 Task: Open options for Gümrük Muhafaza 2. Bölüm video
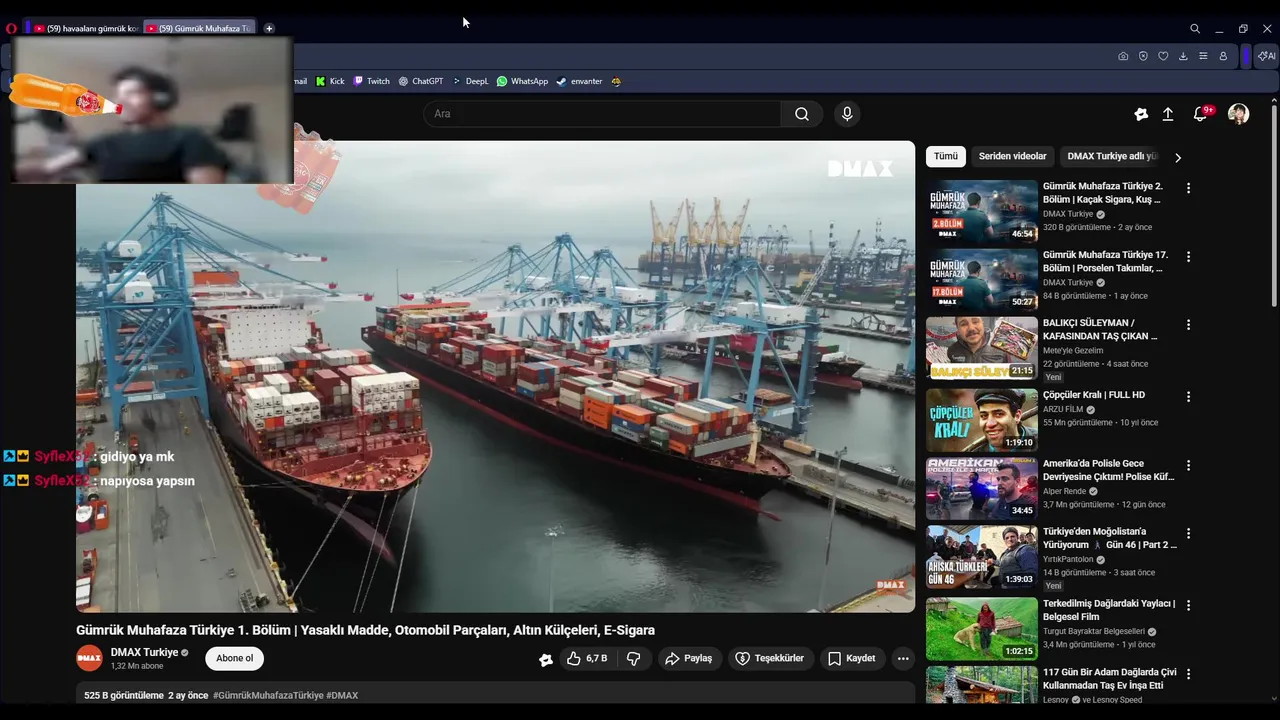point(1188,188)
